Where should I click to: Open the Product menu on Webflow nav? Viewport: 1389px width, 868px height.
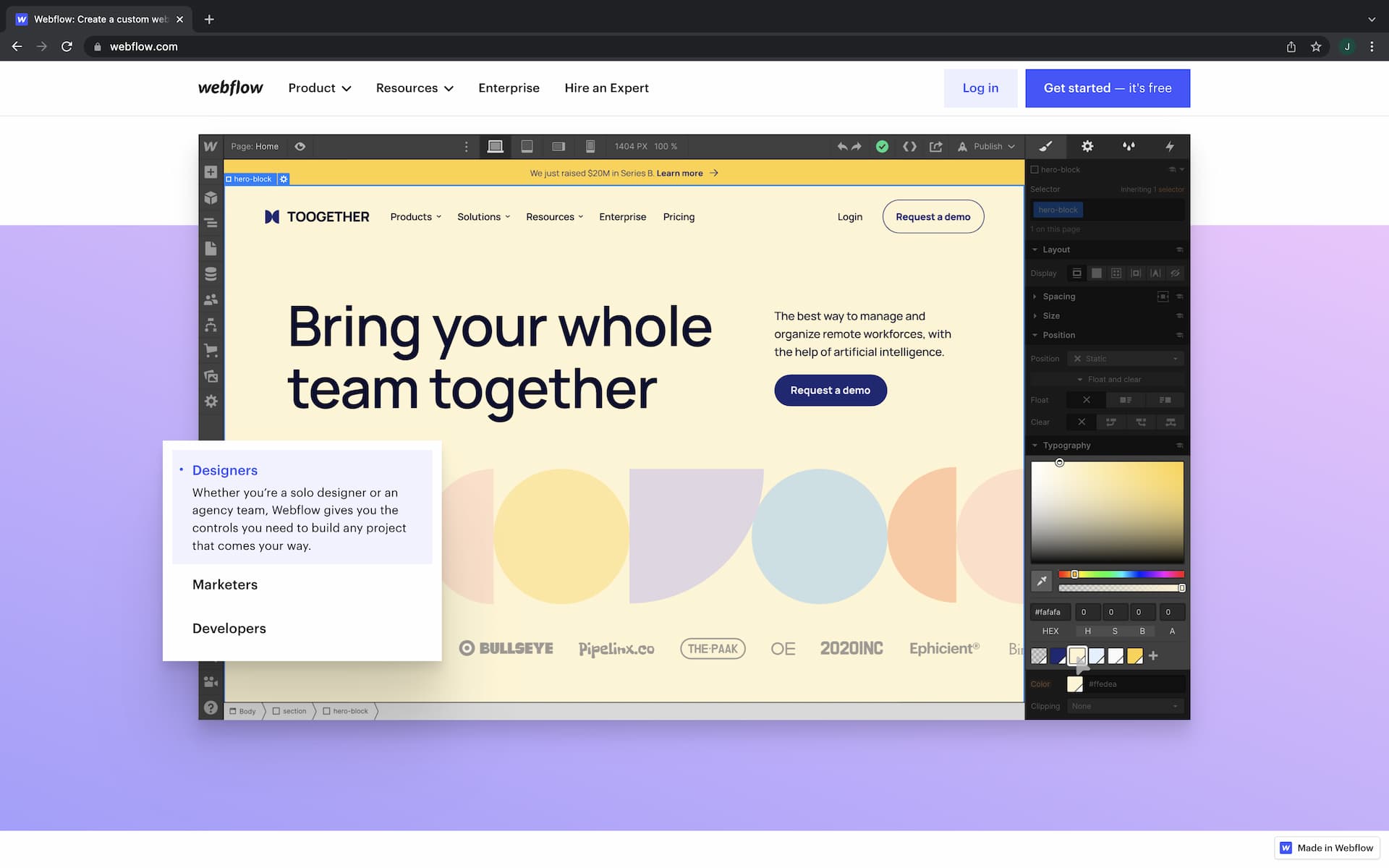click(319, 88)
